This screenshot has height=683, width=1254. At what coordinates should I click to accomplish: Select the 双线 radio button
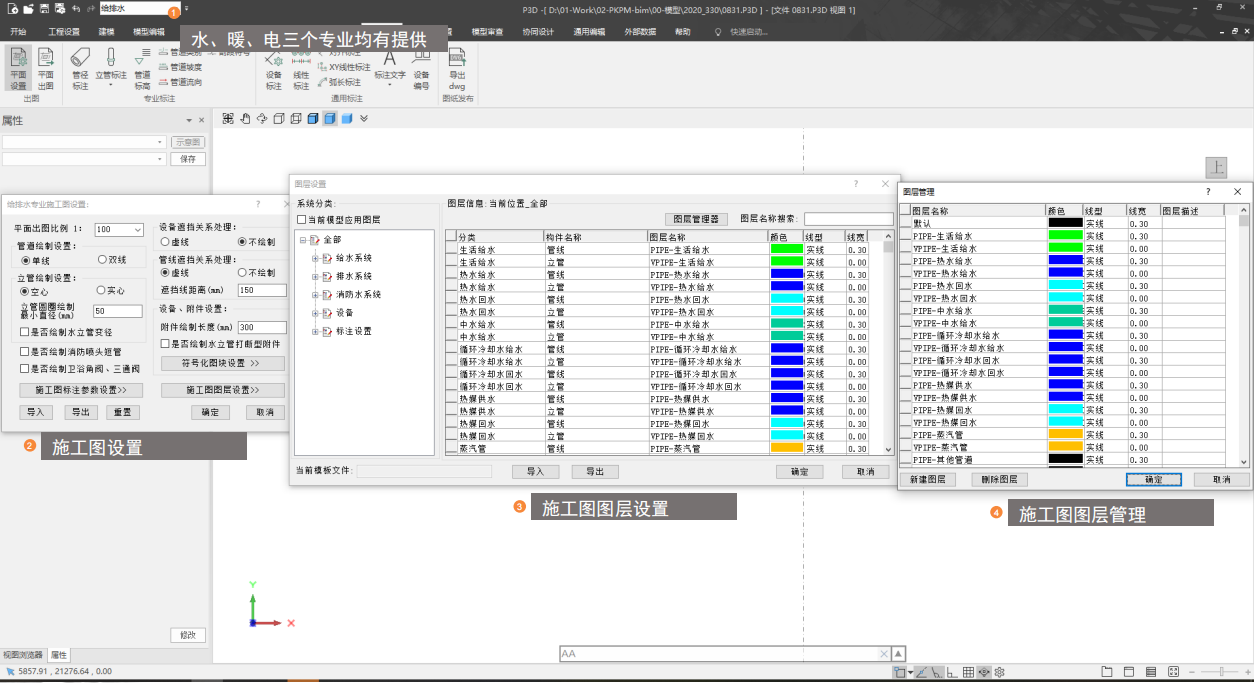click(x=102, y=260)
